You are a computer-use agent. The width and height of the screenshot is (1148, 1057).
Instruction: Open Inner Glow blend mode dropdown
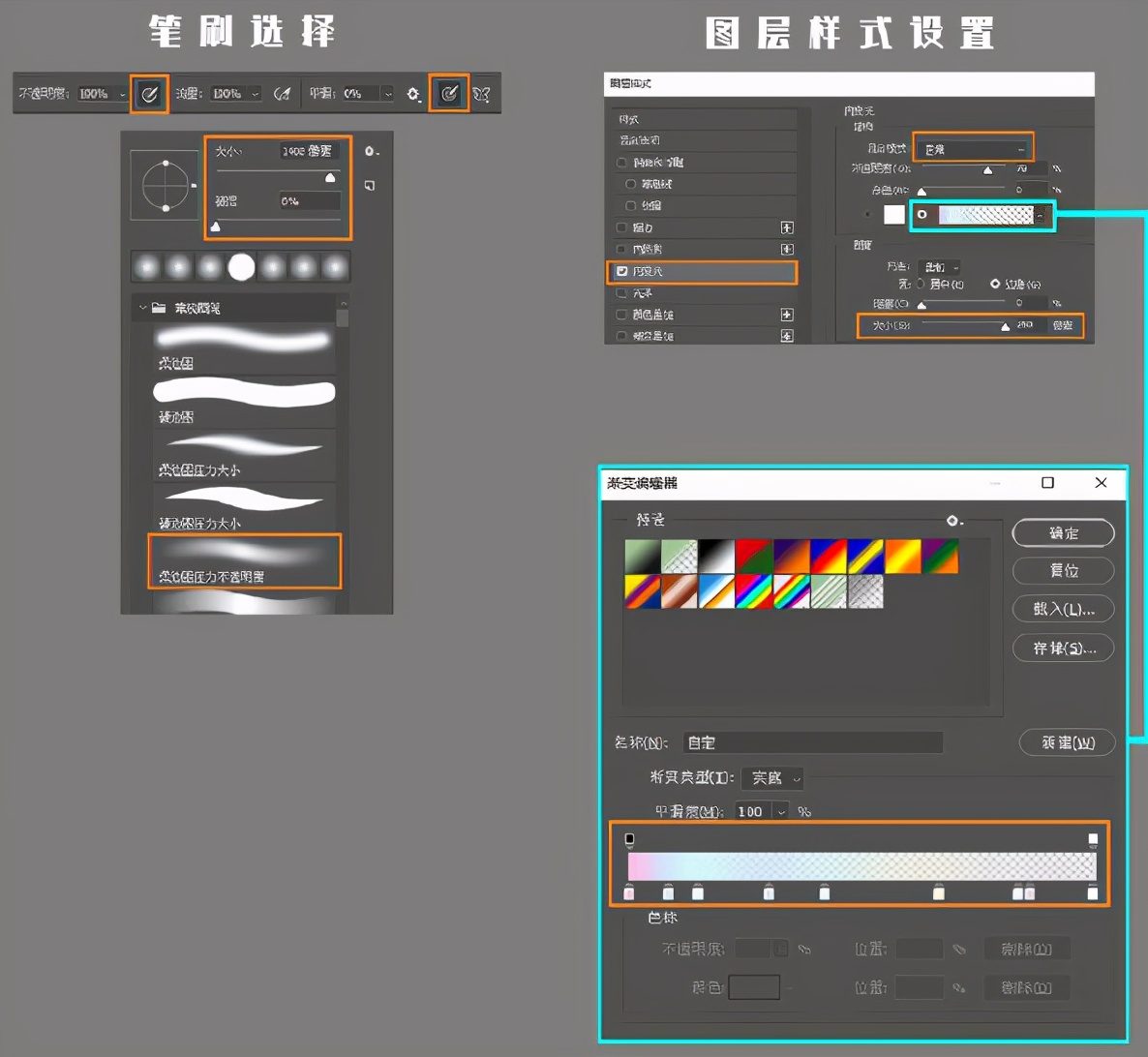click(973, 149)
